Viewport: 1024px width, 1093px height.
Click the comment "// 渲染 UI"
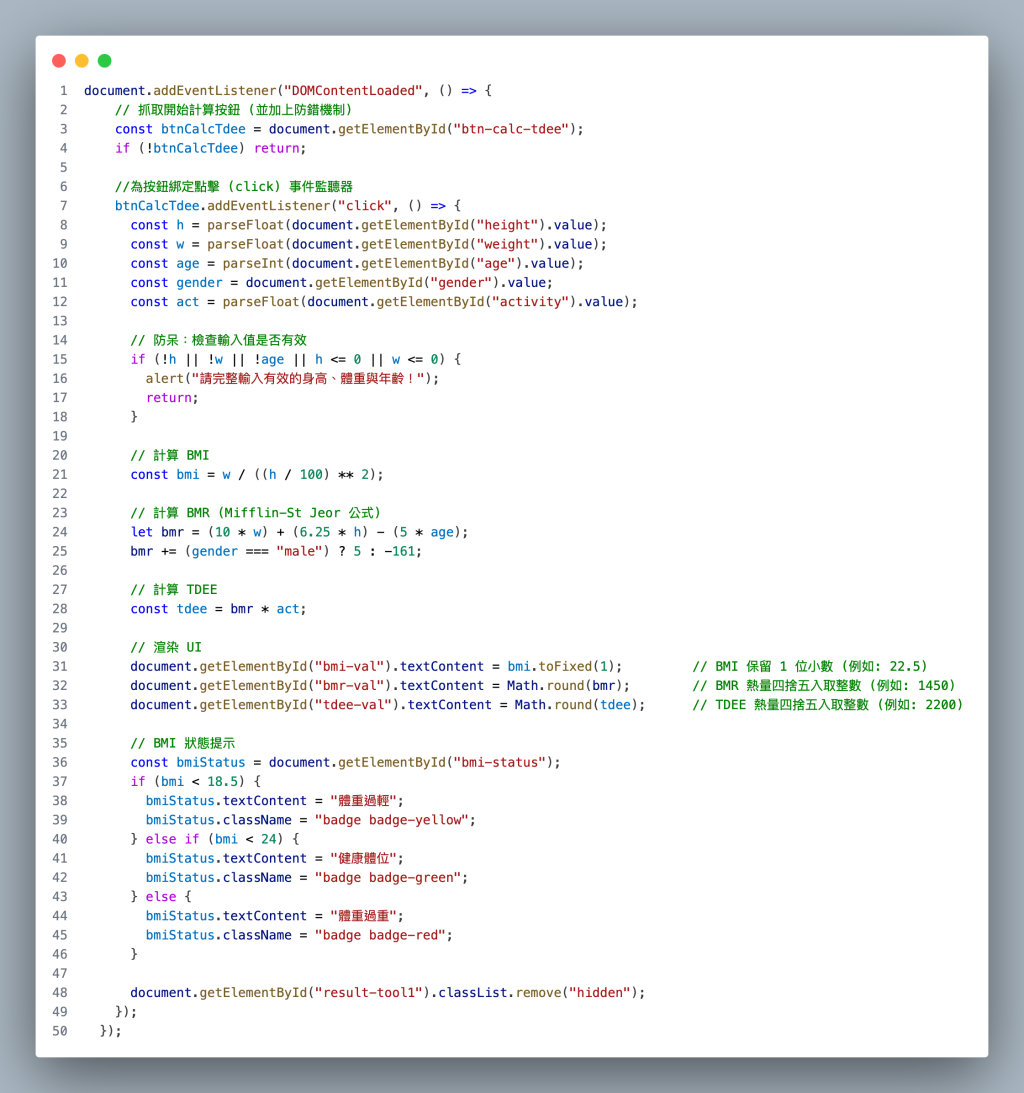click(166, 647)
